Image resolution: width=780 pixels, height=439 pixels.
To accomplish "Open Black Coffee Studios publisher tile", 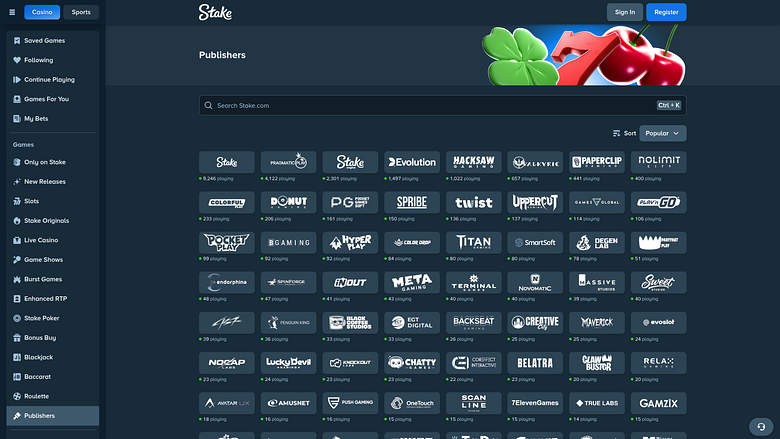I will click(x=350, y=323).
